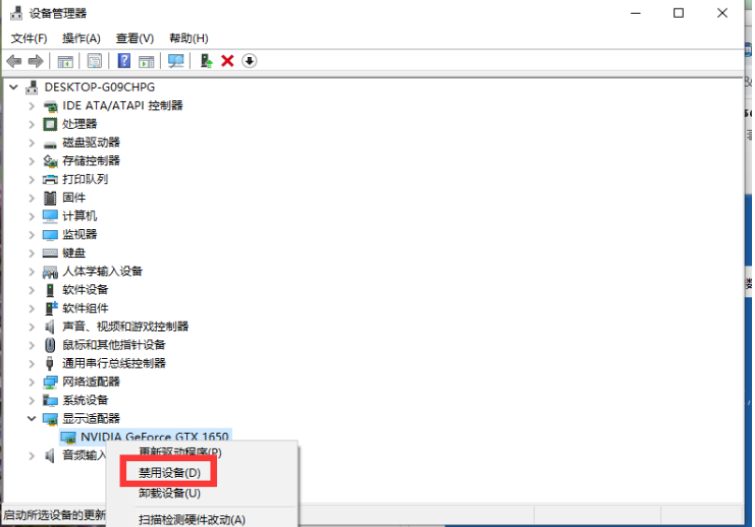
Task: Expand the IDE ATA/ATAPI 控制器 node
Action: click(x=32, y=106)
